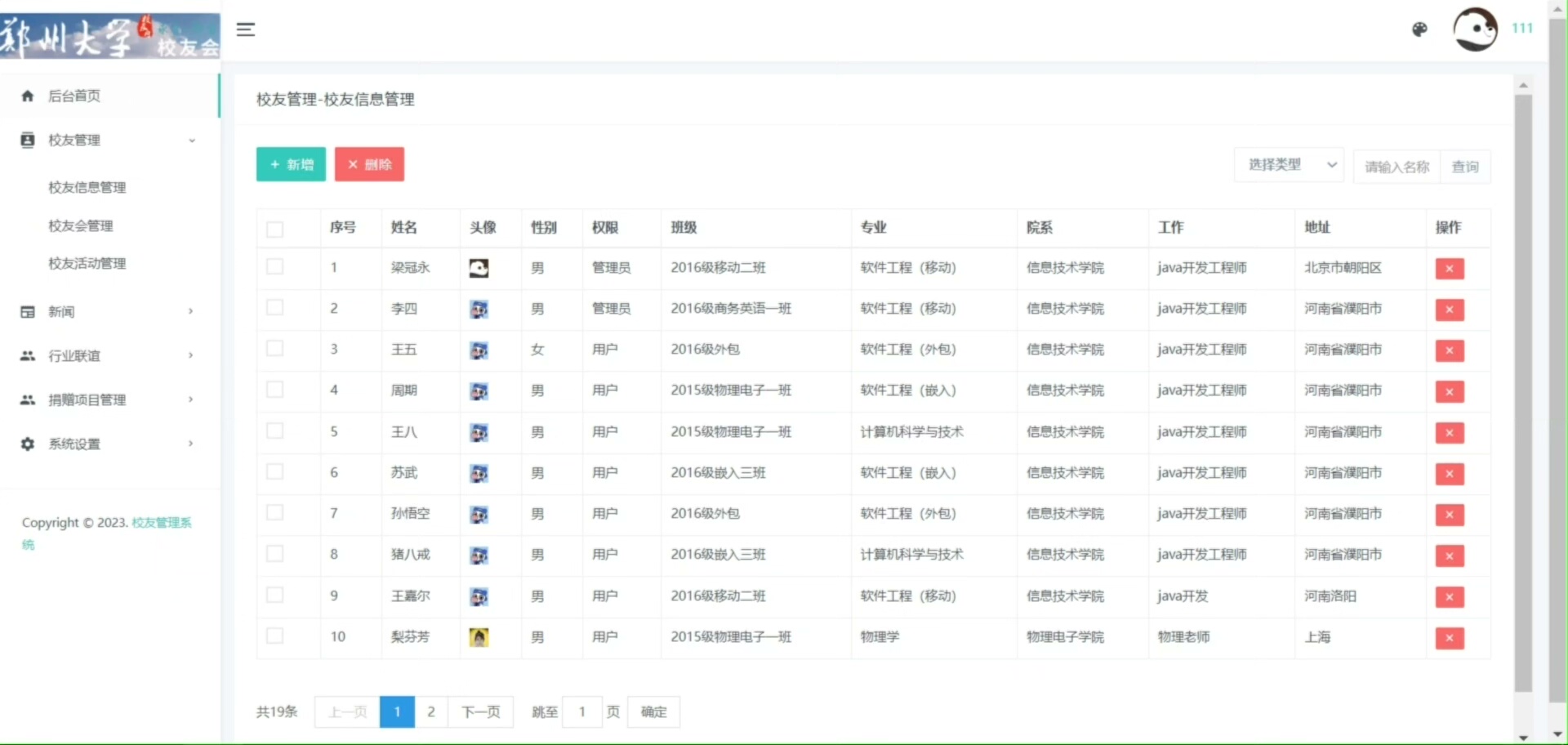Open the theme palette icon
This screenshot has width=1568, height=745.
[x=1419, y=30]
